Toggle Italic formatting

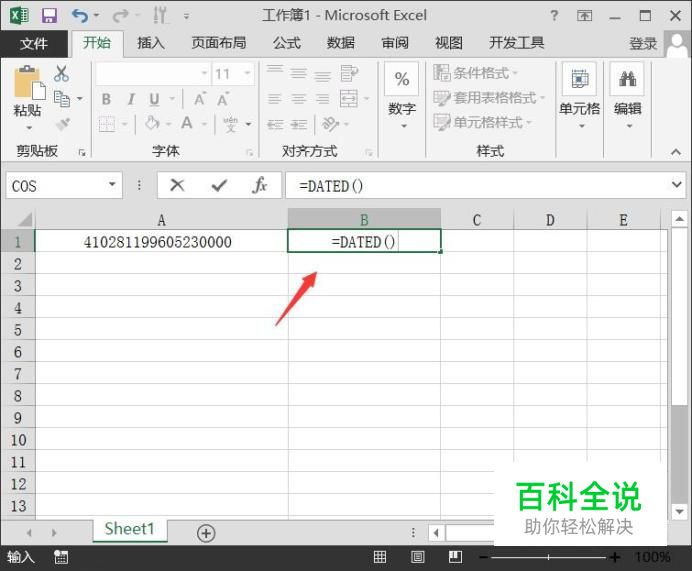coord(131,99)
